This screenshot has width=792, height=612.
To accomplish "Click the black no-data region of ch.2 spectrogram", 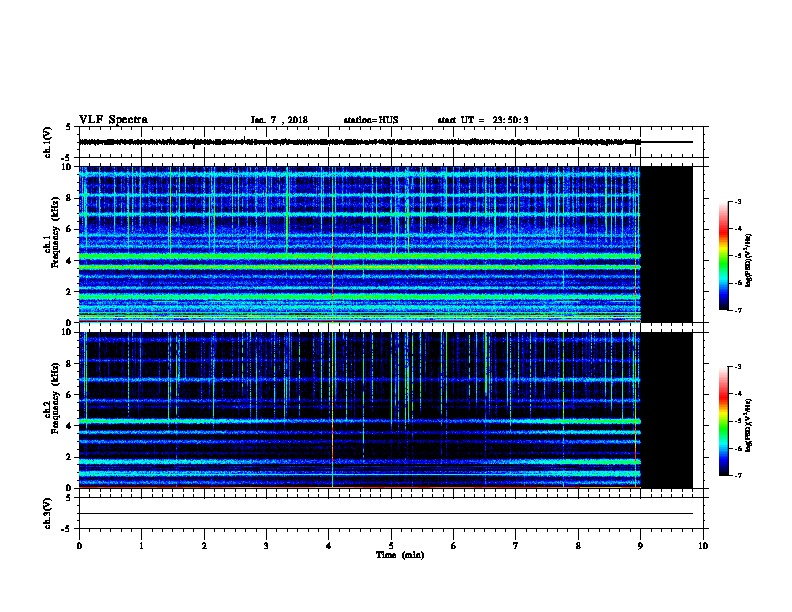I will [667, 410].
